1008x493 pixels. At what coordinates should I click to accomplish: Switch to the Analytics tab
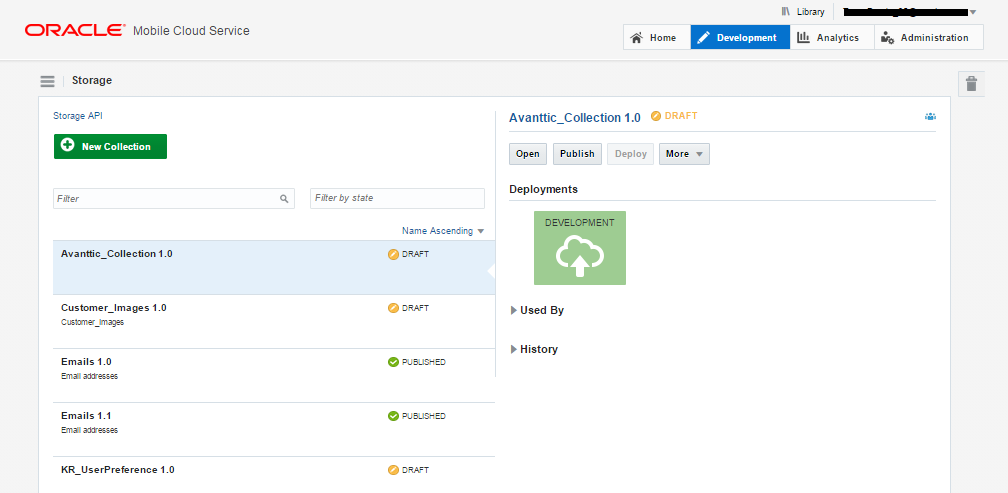[829, 38]
